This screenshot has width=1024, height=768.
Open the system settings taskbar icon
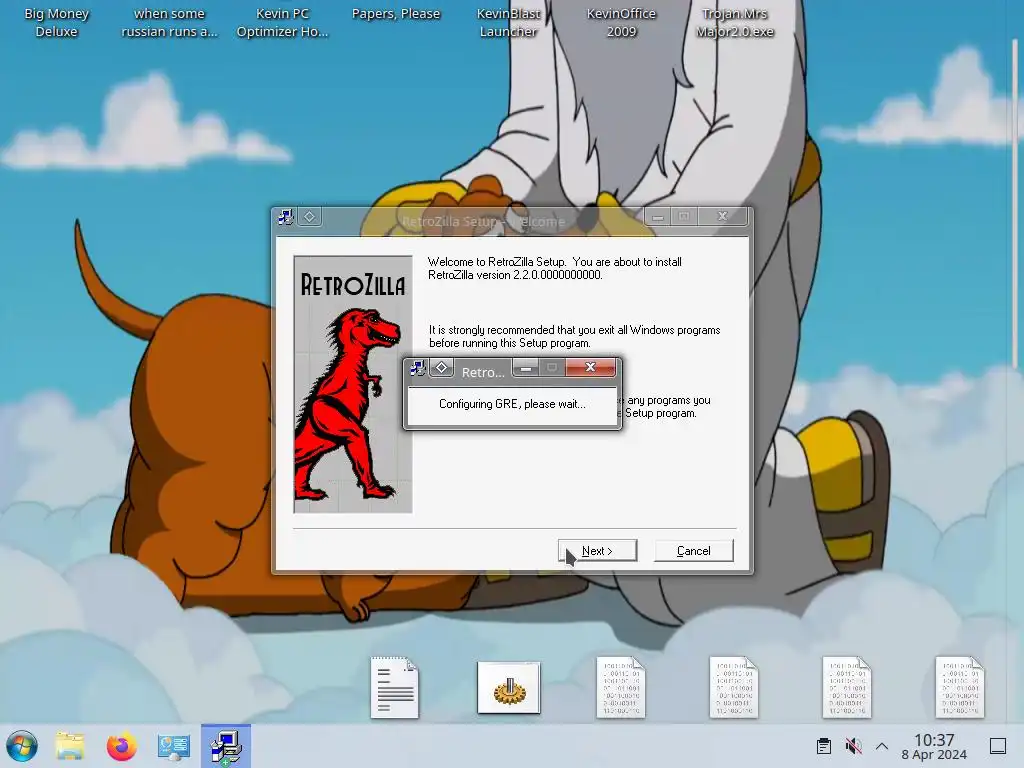[174, 746]
